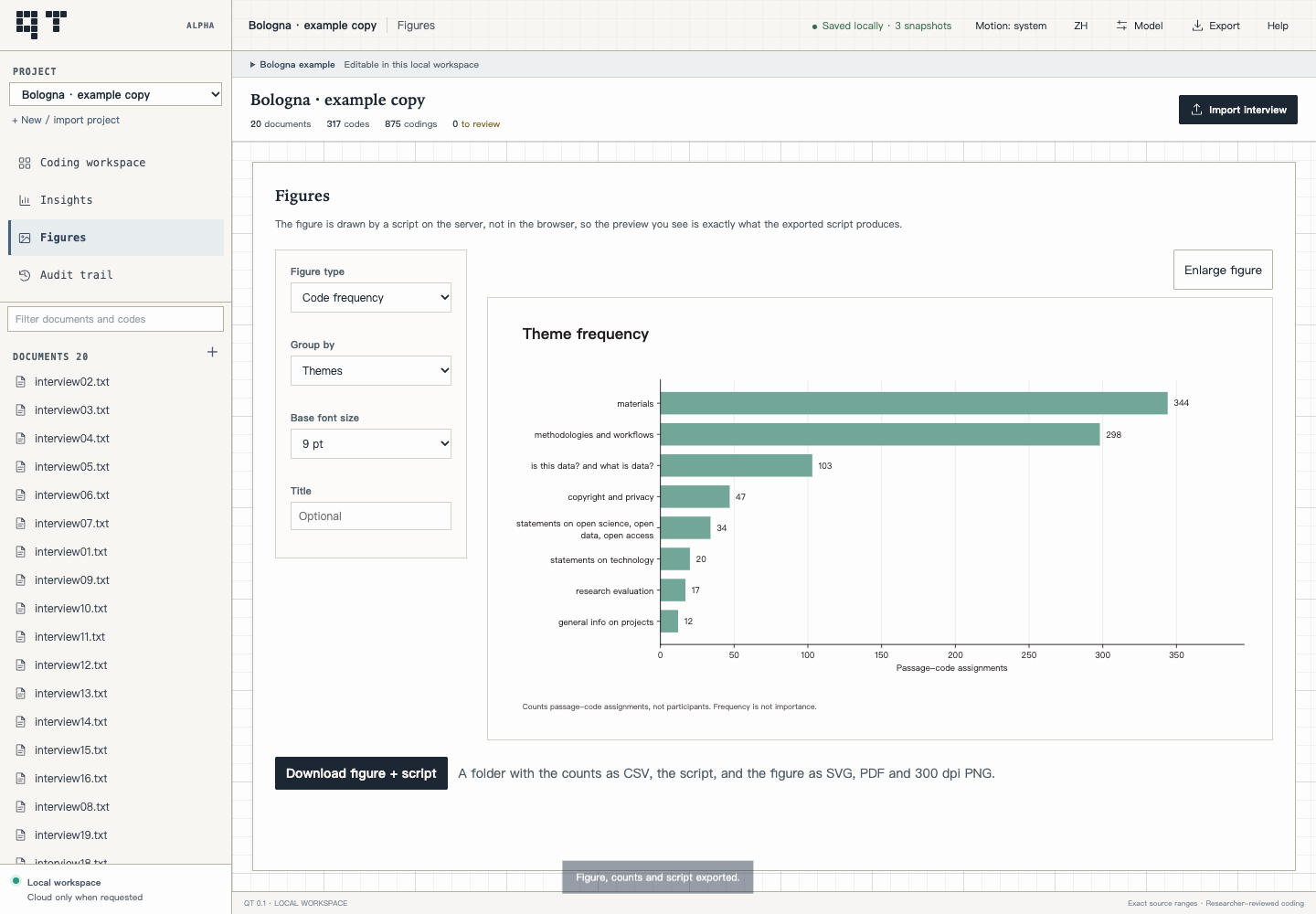Toggle language to ZH
This screenshot has width=1316, height=914.
pos(1080,26)
